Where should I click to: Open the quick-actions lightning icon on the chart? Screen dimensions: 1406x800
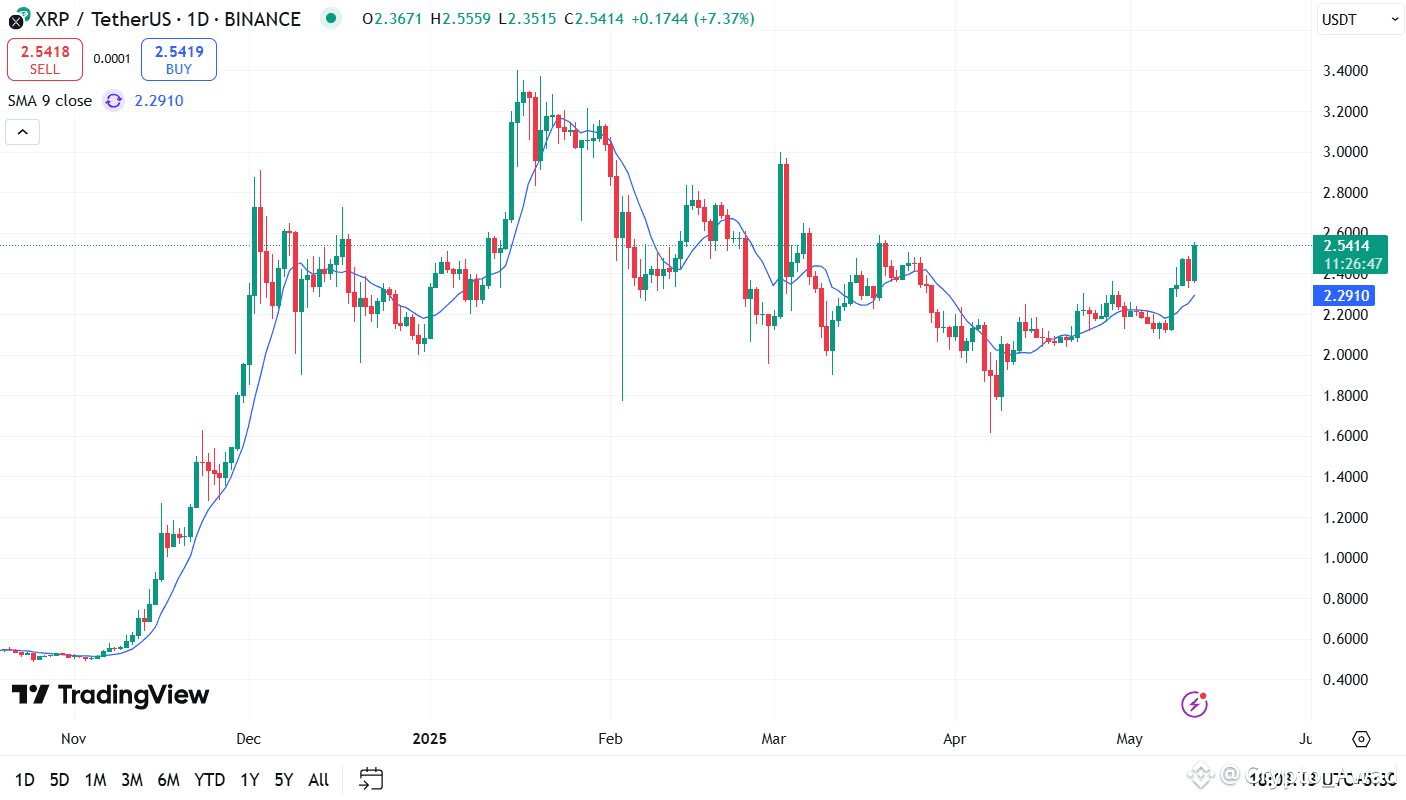click(1194, 704)
